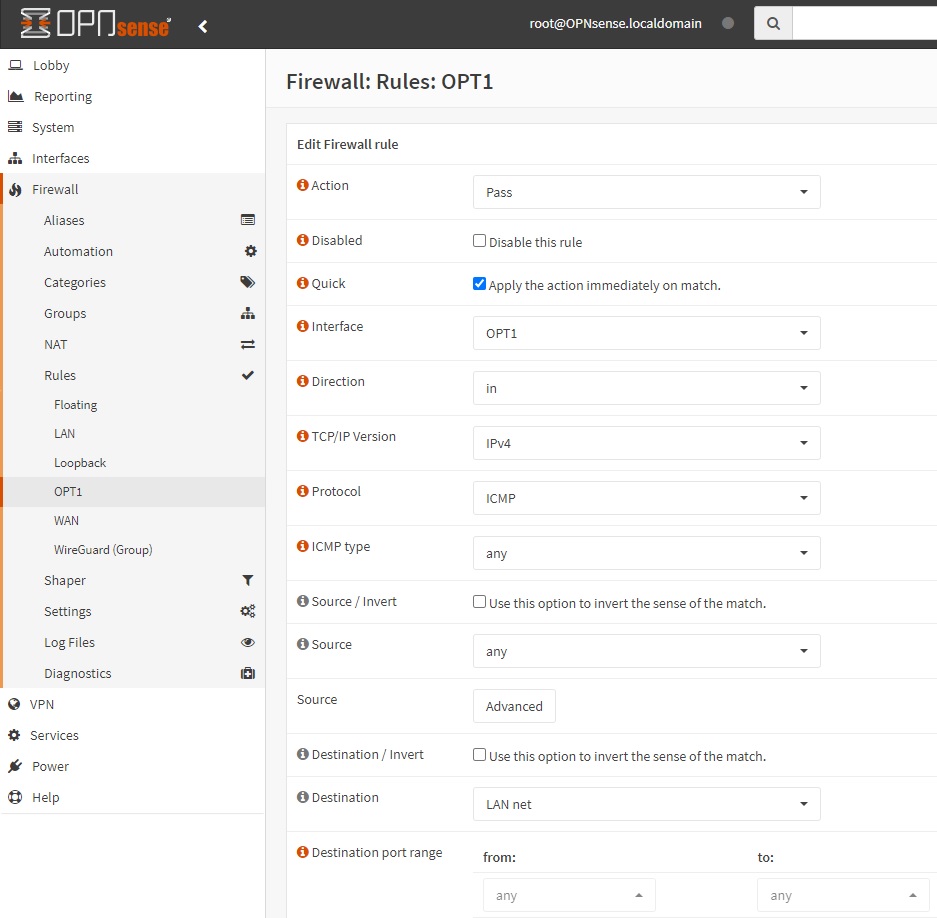
Task: Click the NAT arrows icon
Action: point(248,344)
